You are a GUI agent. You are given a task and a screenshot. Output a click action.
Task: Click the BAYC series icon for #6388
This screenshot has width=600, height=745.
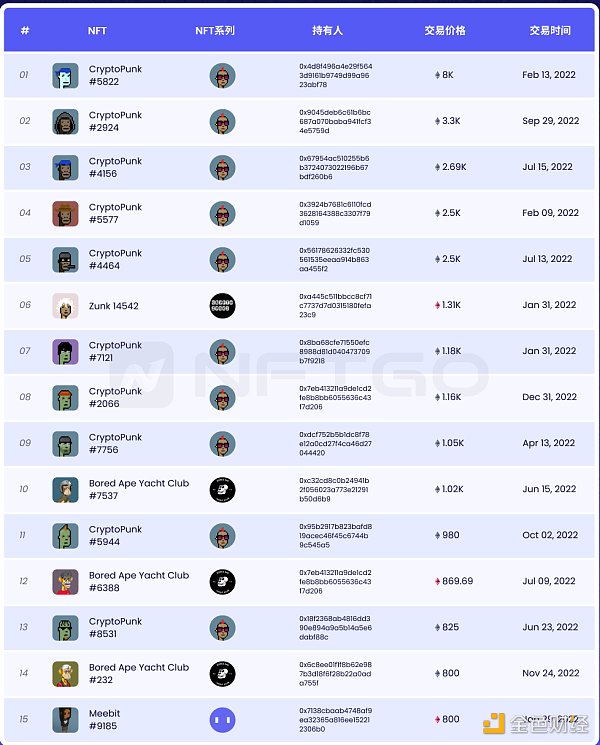[222, 582]
